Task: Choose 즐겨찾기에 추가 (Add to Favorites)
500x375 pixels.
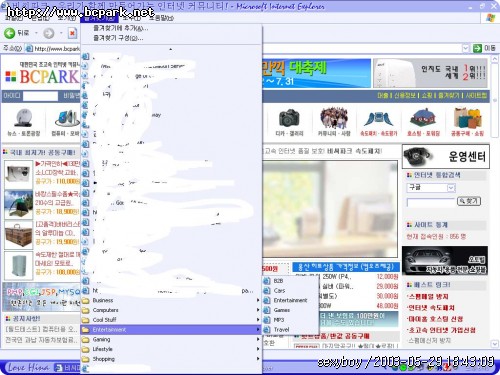Action: [121, 28]
